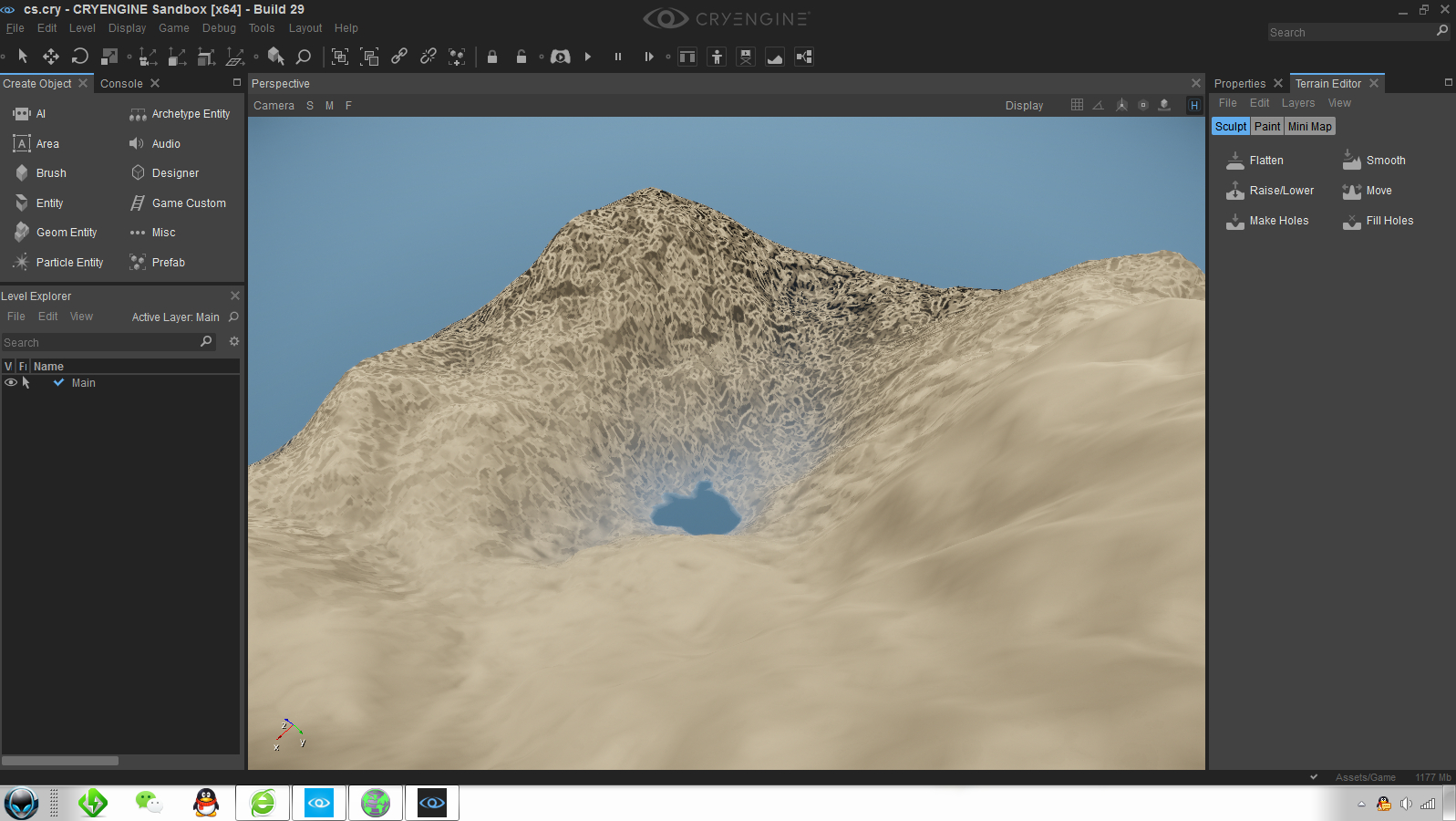Open the viewport Display dropdown
This screenshot has width=1456, height=821.
(1024, 106)
